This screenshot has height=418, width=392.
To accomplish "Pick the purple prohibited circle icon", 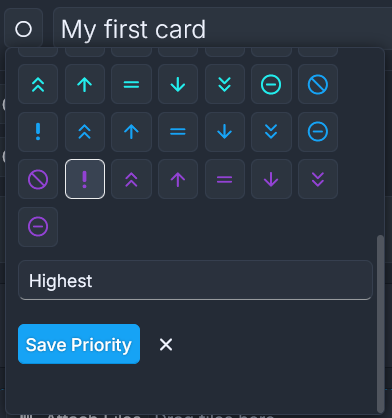I will tap(38, 179).
